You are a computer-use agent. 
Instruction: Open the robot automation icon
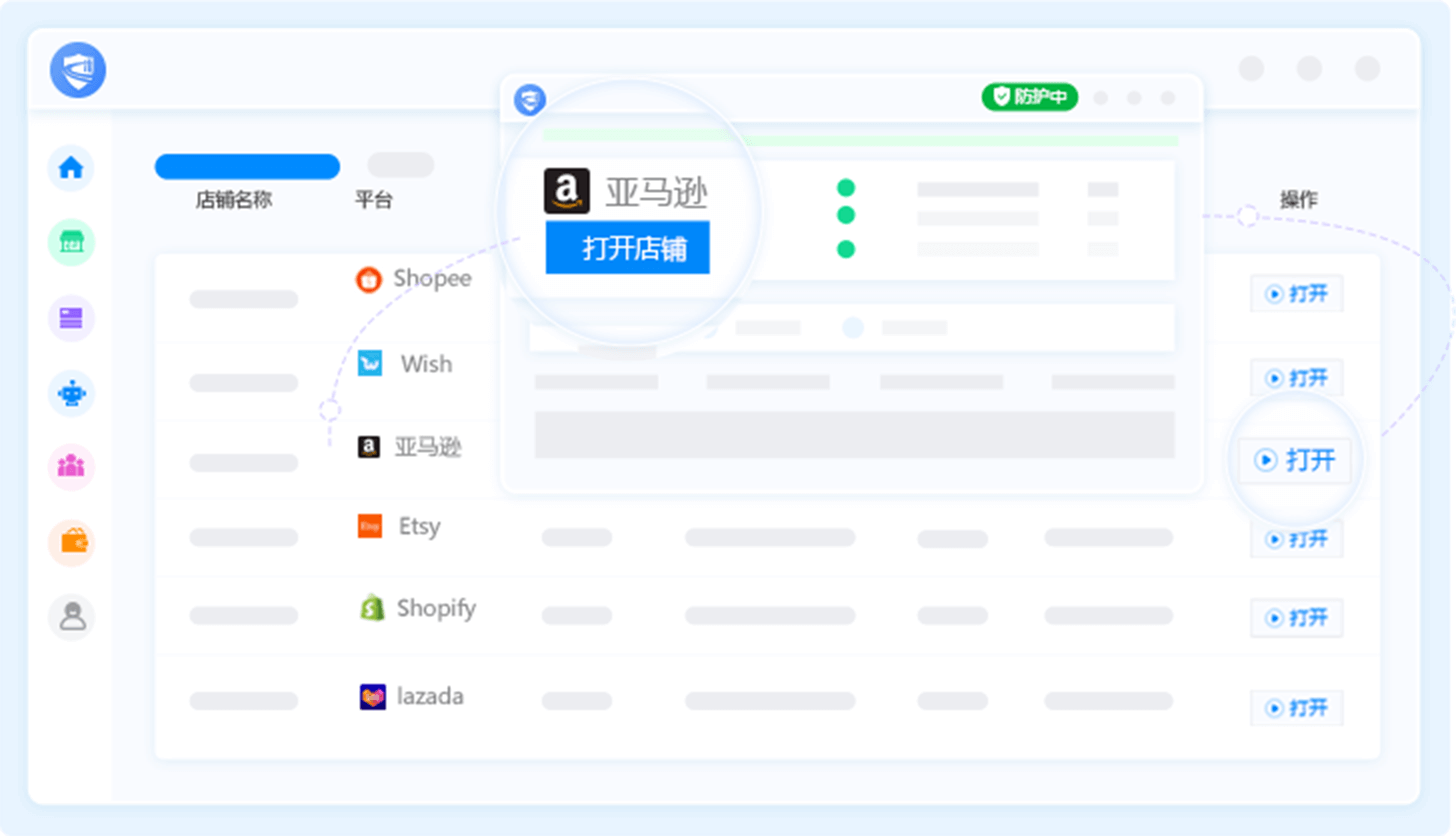[x=71, y=393]
